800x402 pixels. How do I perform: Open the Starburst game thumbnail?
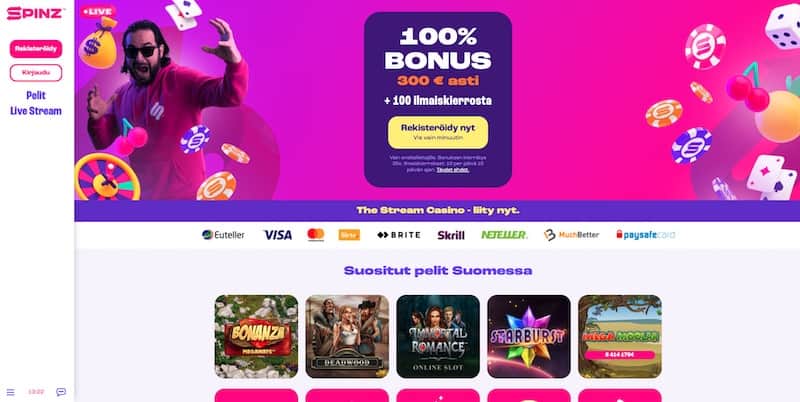529,336
